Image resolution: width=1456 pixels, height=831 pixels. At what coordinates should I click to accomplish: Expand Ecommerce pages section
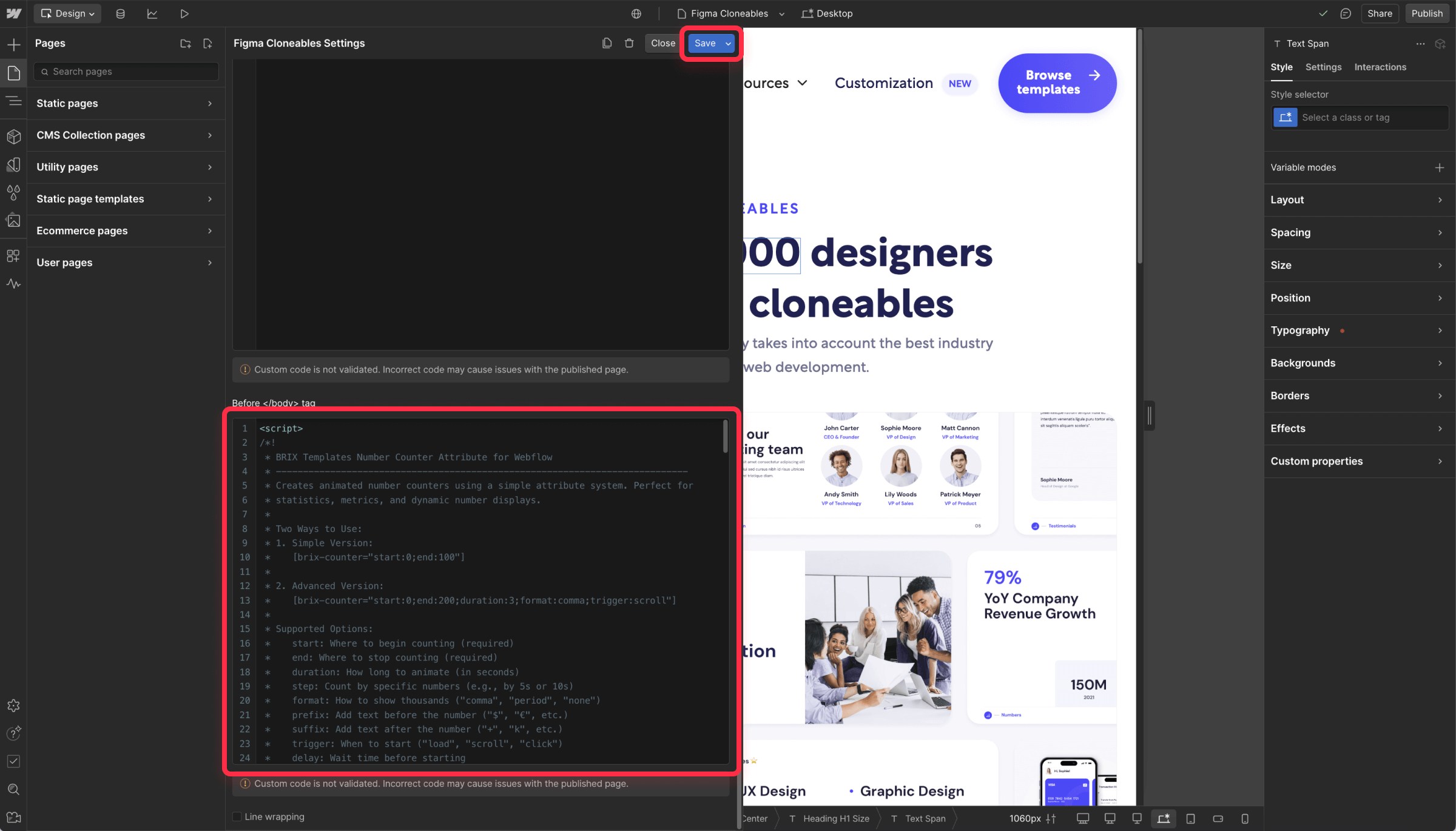click(126, 230)
